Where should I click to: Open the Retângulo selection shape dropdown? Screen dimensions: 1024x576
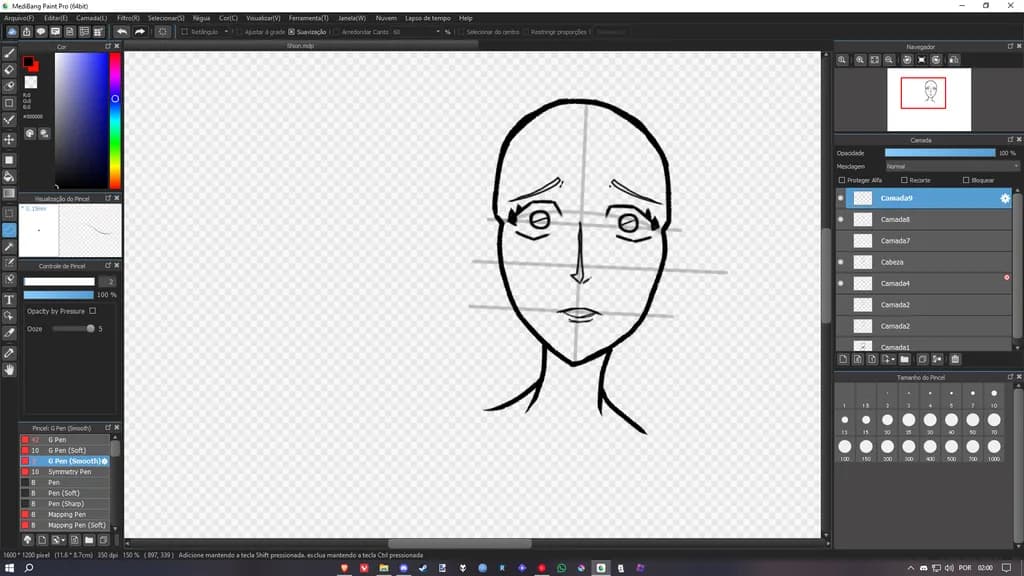(226, 31)
